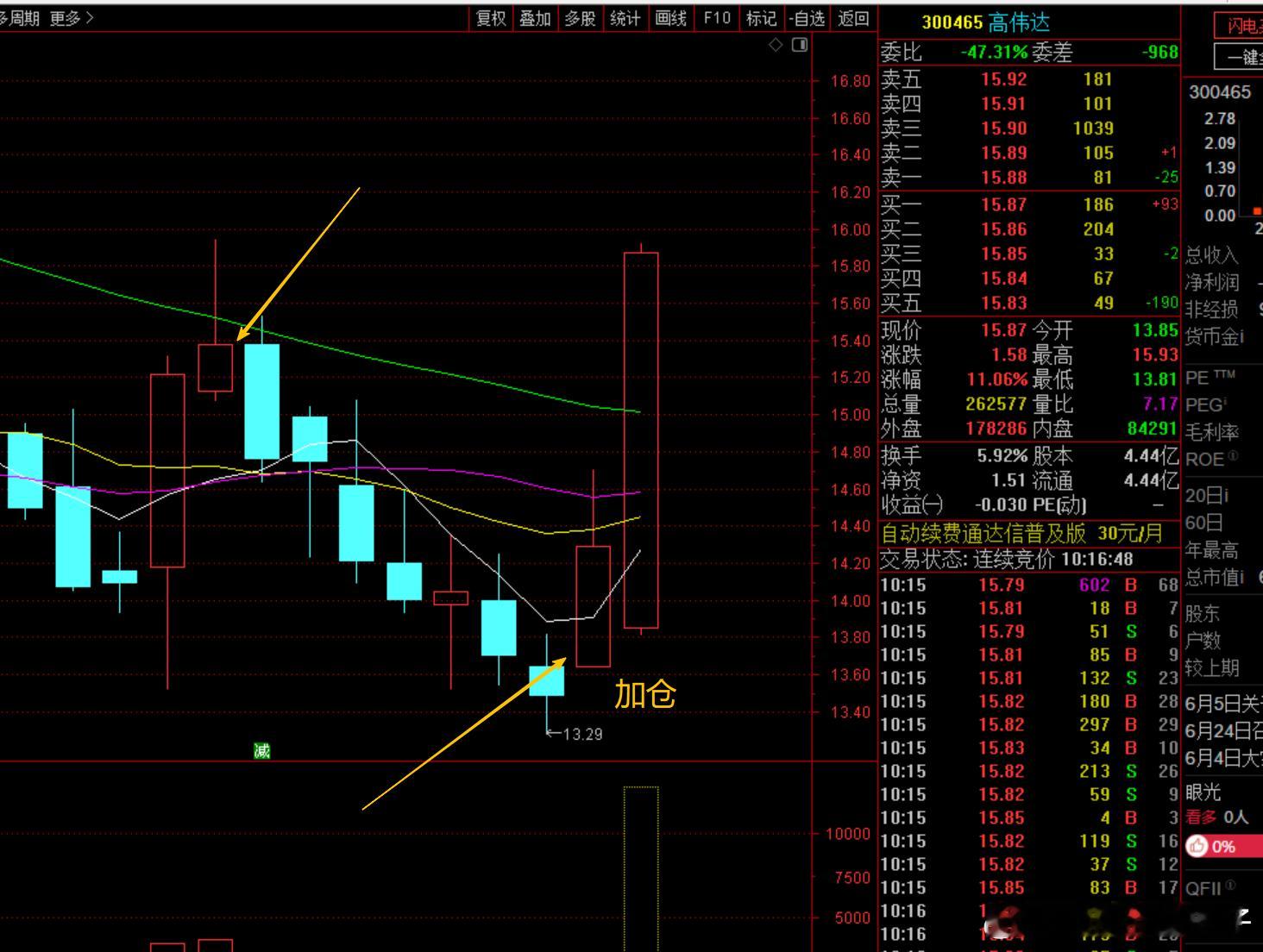Click the info icon beside PEG

tap(1225, 402)
